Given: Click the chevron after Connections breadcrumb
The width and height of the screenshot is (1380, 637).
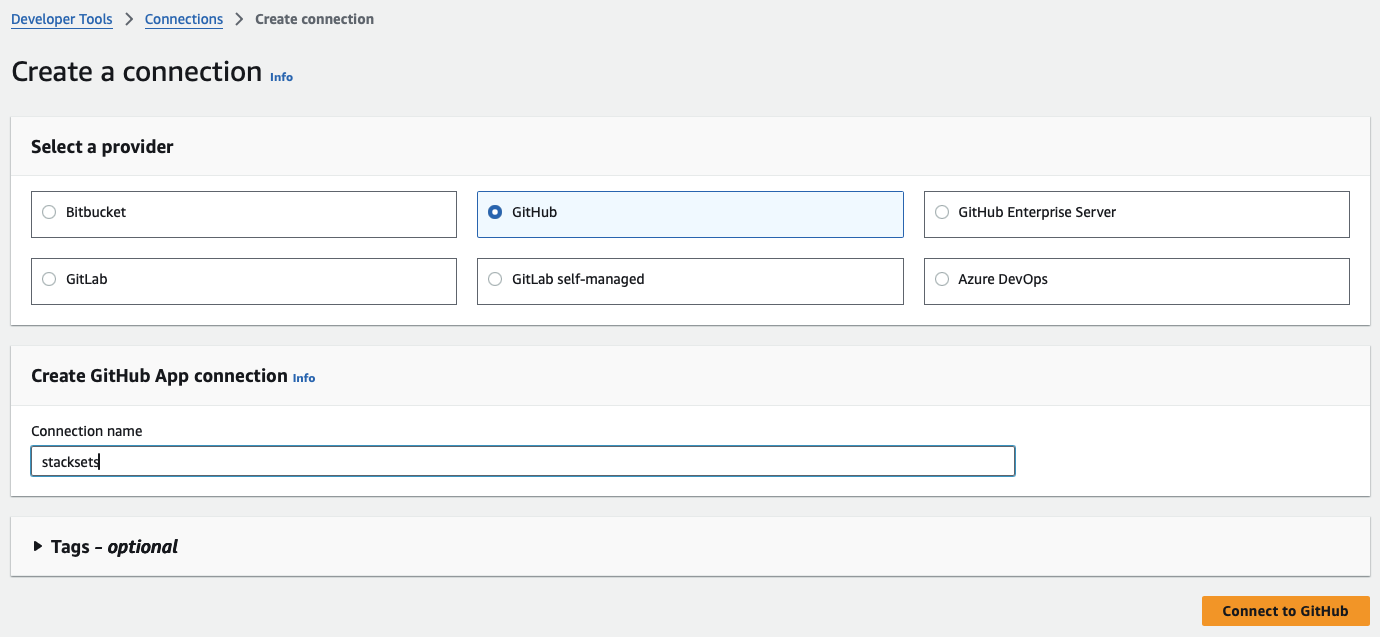Looking at the screenshot, I should coord(239,19).
